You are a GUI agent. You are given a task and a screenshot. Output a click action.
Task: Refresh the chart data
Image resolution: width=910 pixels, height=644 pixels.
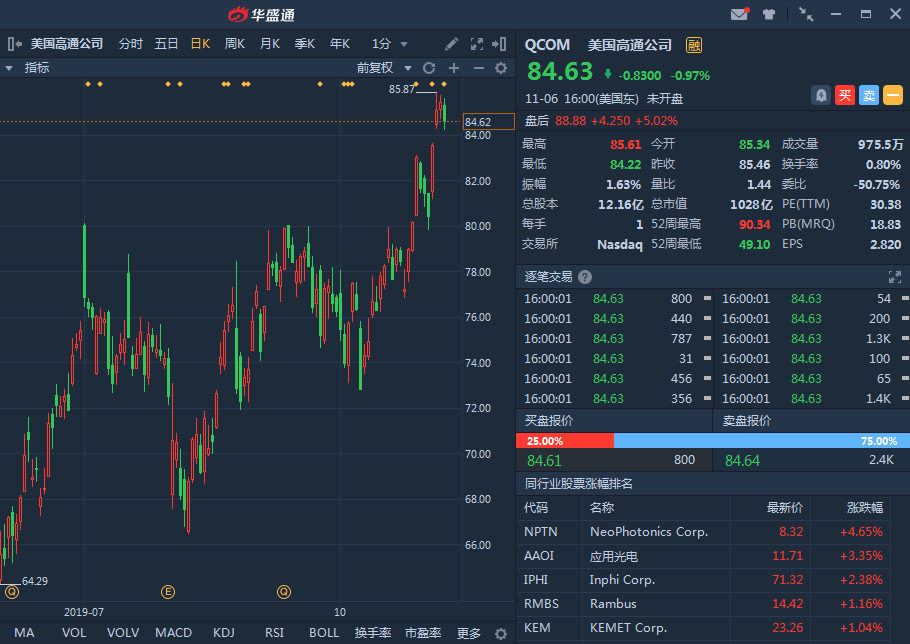tap(429, 68)
